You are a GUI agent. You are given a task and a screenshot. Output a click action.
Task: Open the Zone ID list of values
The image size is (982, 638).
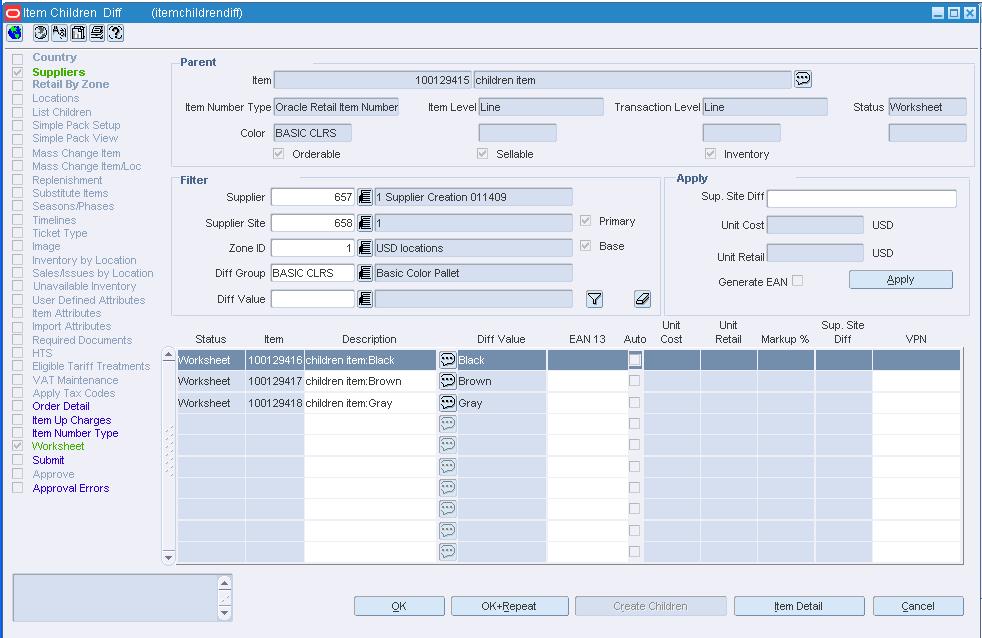tap(365, 248)
